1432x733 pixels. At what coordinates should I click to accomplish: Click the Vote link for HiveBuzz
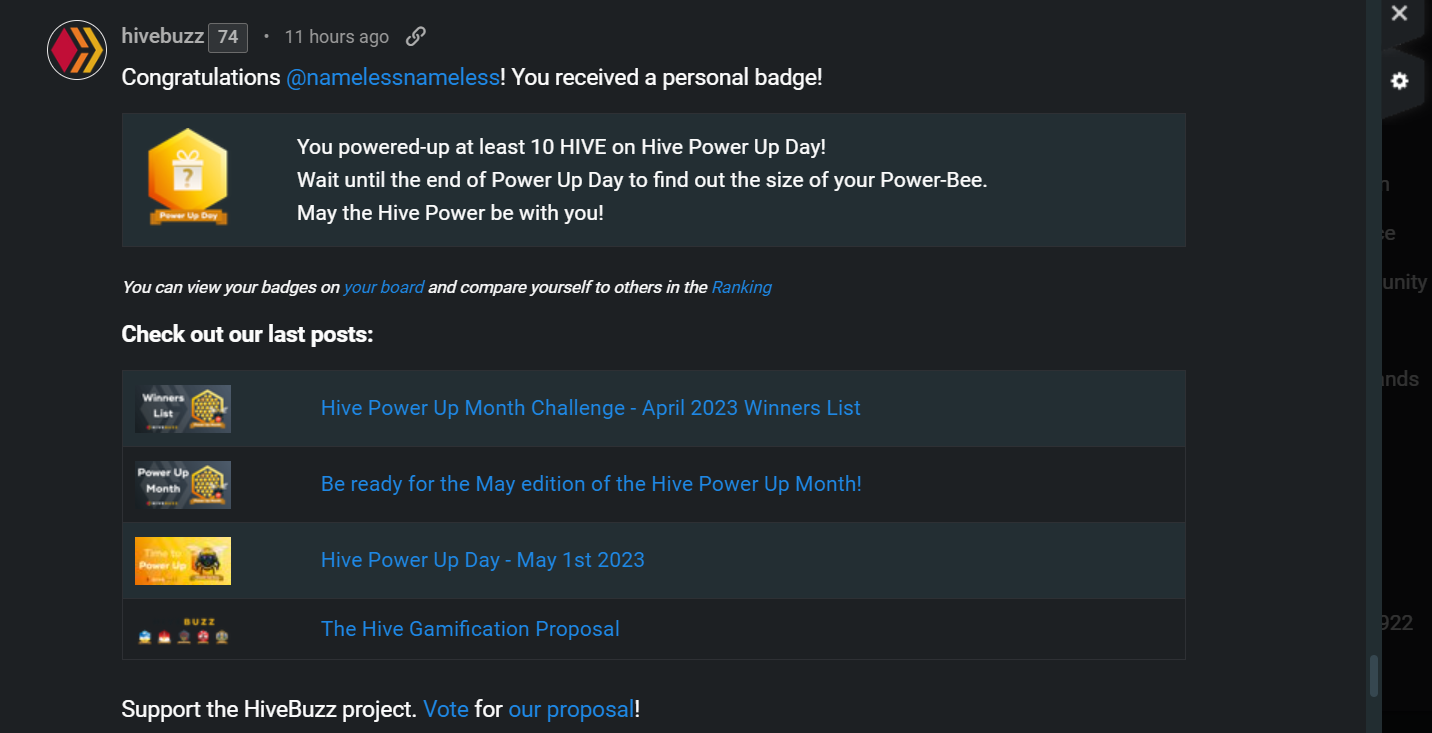click(x=445, y=710)
